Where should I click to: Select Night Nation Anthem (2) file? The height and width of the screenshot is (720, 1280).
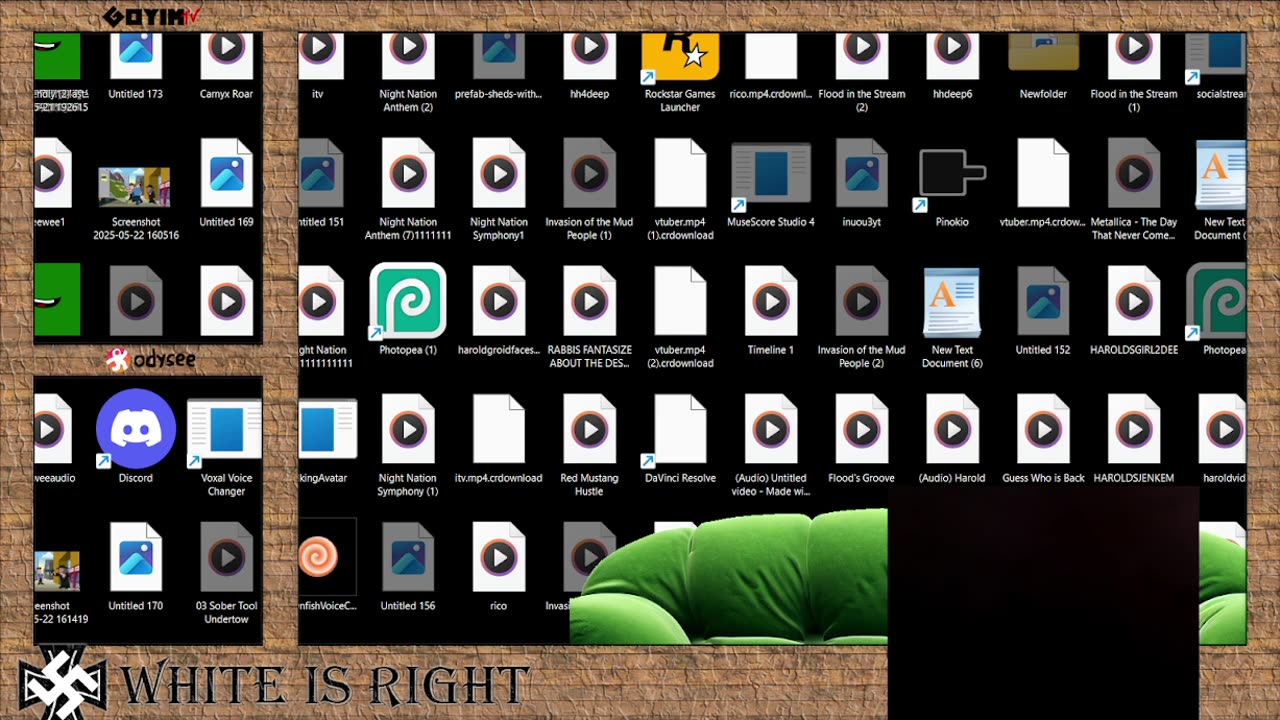[408, 55]
